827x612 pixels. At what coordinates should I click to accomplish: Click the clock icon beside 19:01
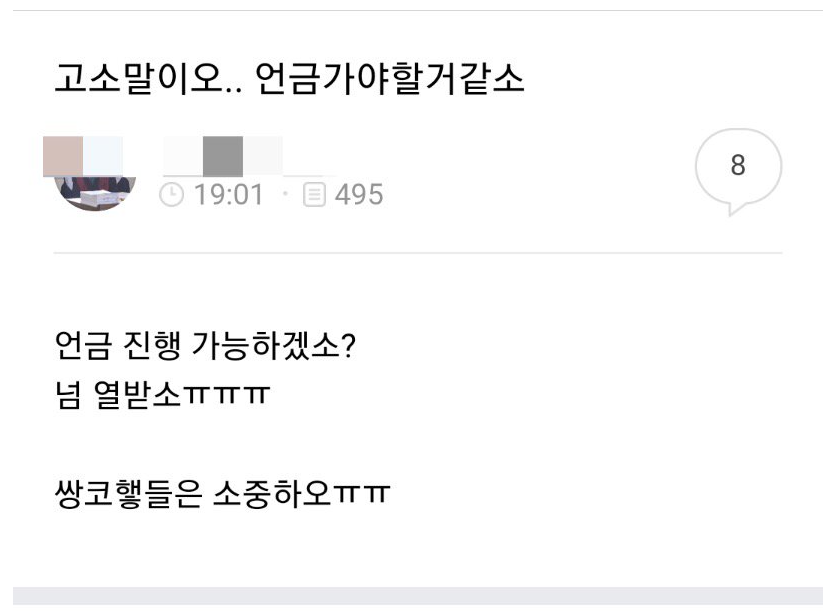click(171, 195)
